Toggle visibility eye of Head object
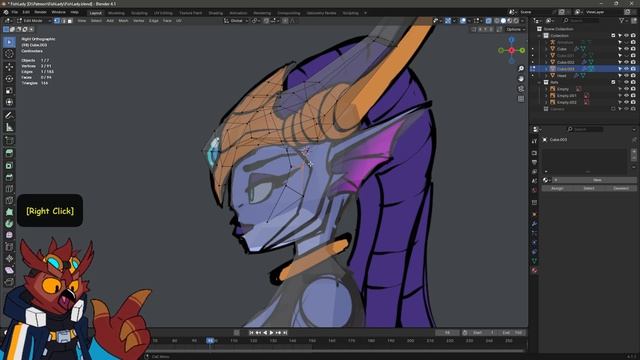 coord(627,76)
